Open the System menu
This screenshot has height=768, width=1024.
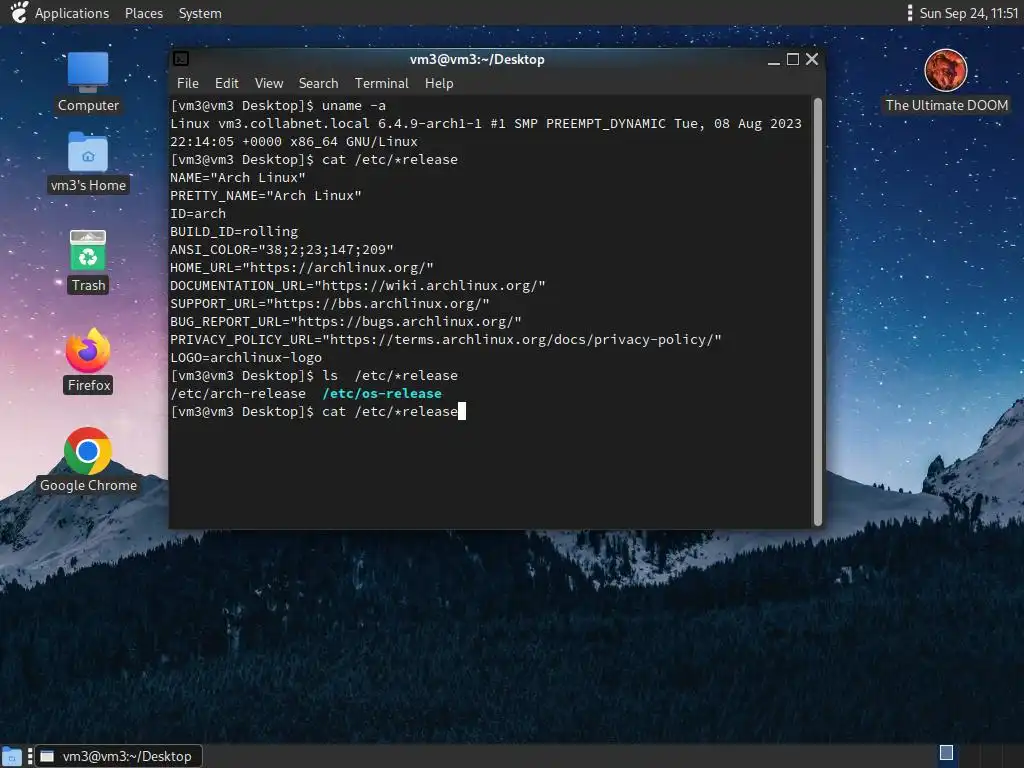[200, 13]
